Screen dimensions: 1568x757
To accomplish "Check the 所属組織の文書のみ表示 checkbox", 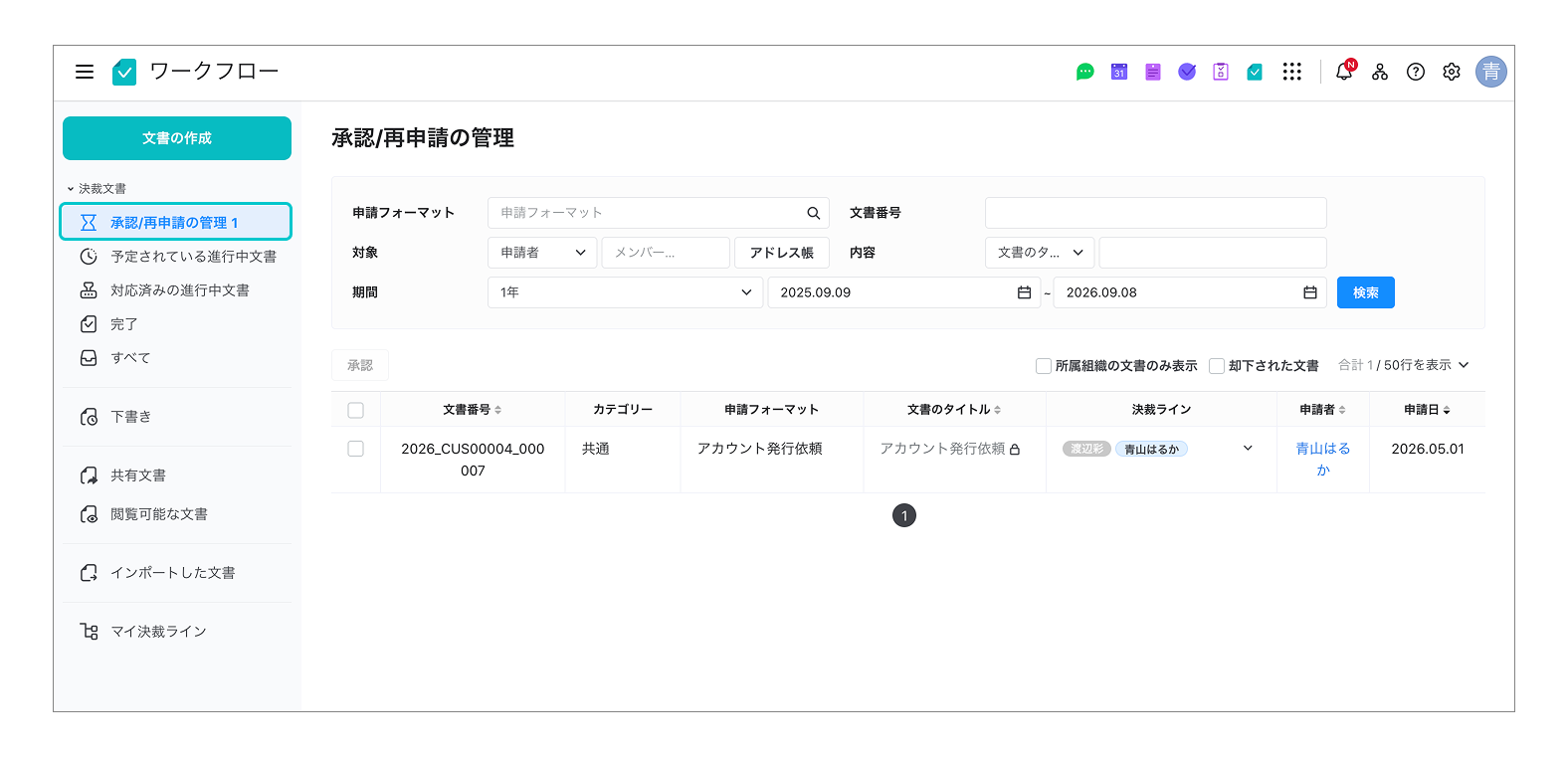I will tap(1044, 366).
